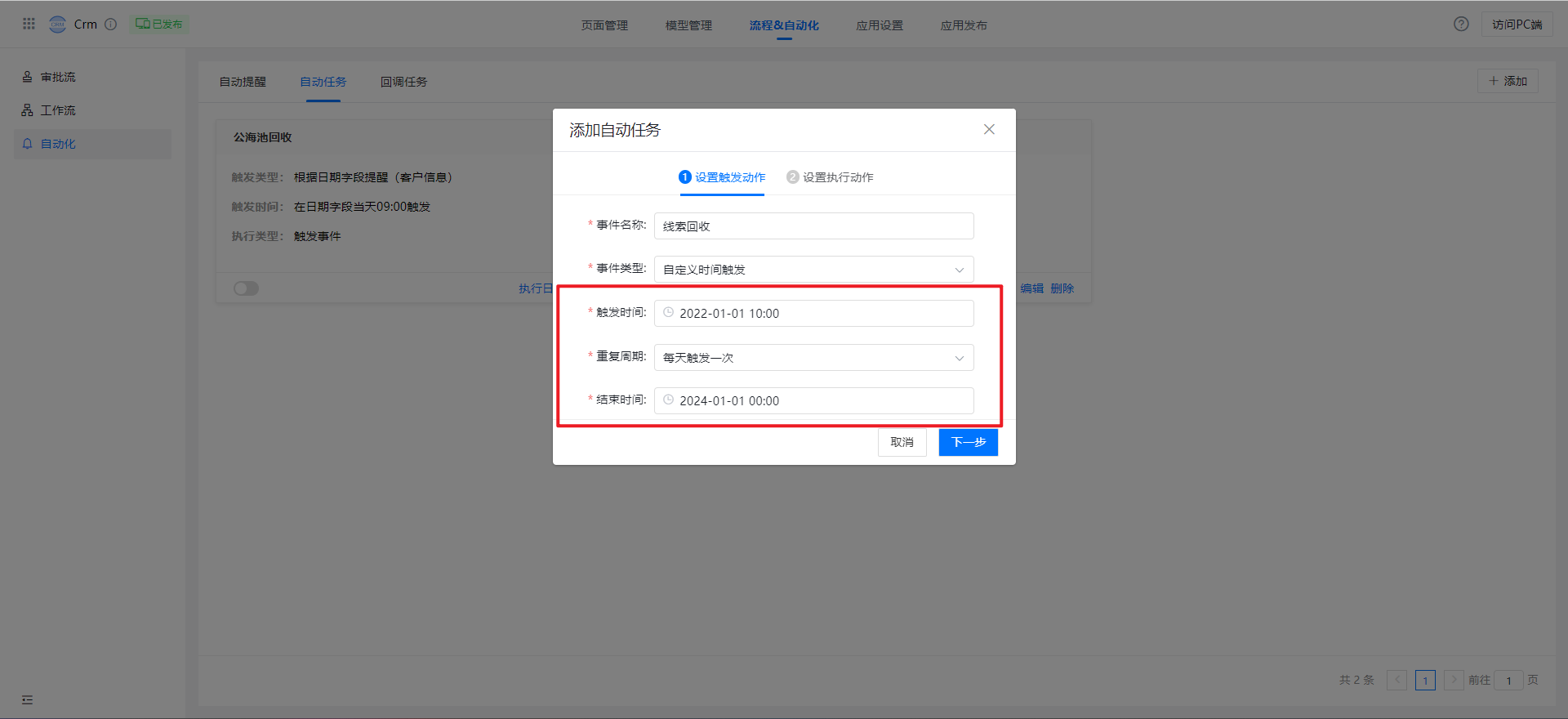Switch to 自动提醒 tab
Viewport: 1568px width, 719px height.
[243, 82]
